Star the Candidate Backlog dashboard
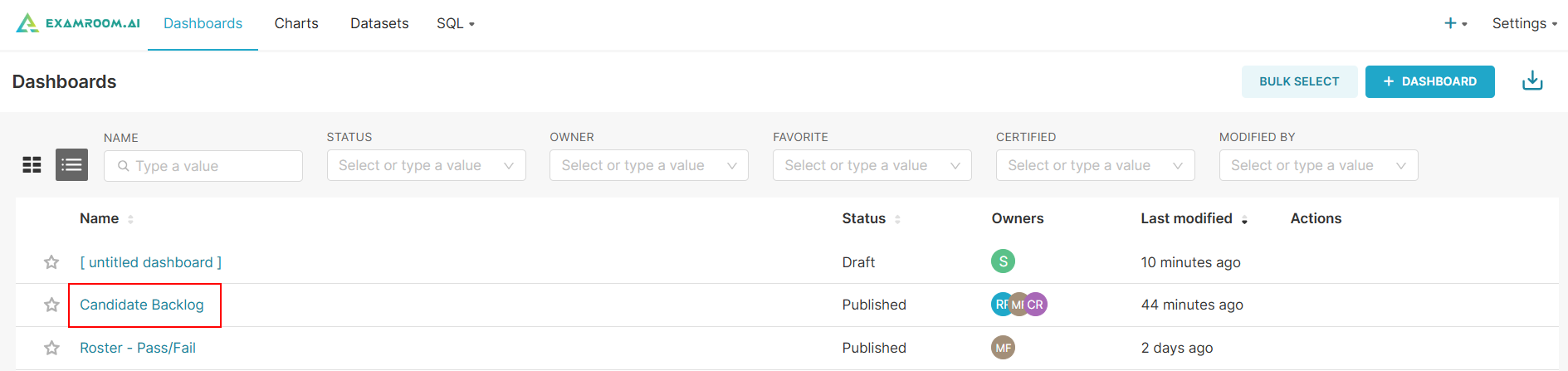1568x371 pixels. 51,305
